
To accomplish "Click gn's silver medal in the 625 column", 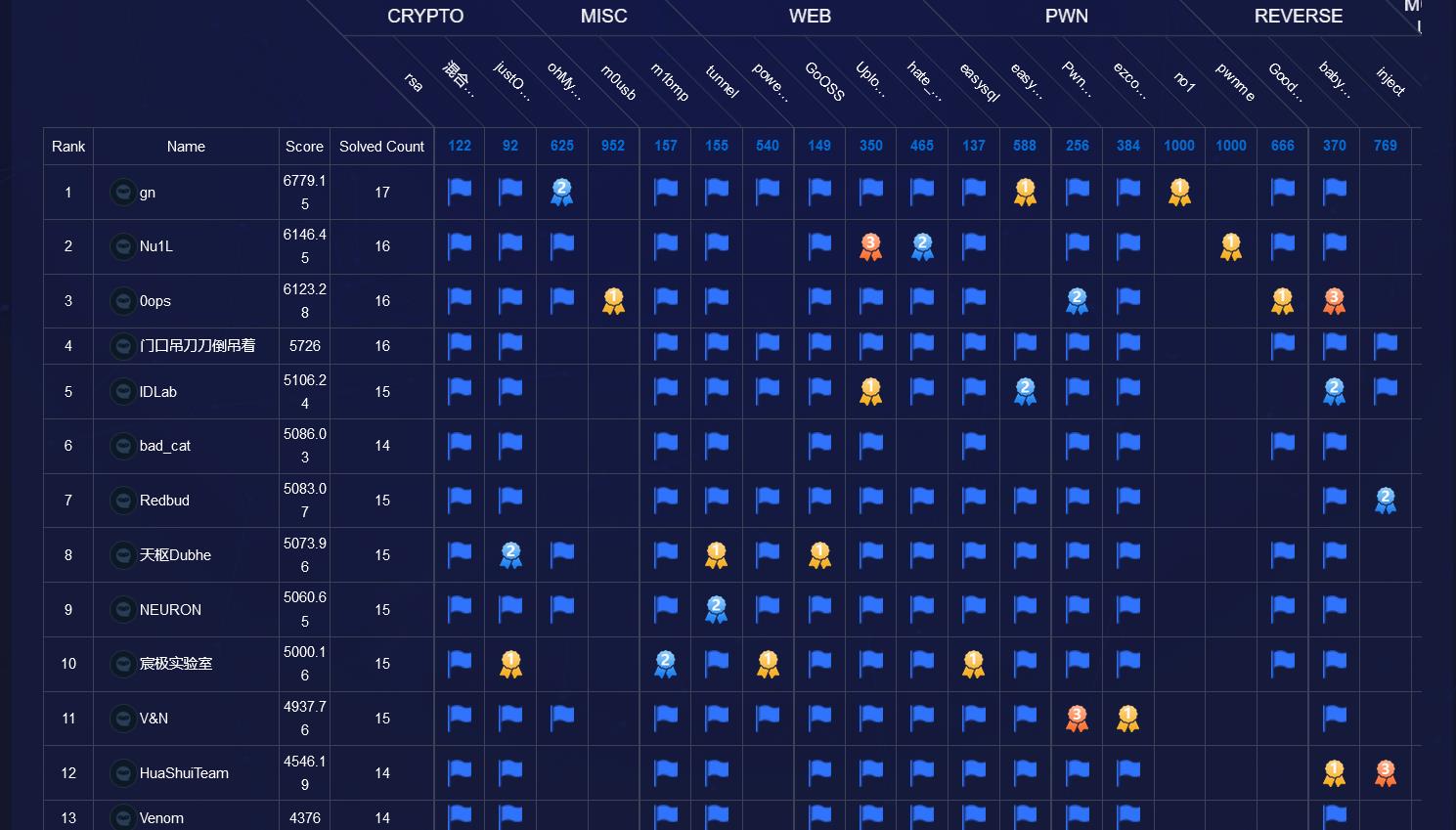I will [561, 193].
